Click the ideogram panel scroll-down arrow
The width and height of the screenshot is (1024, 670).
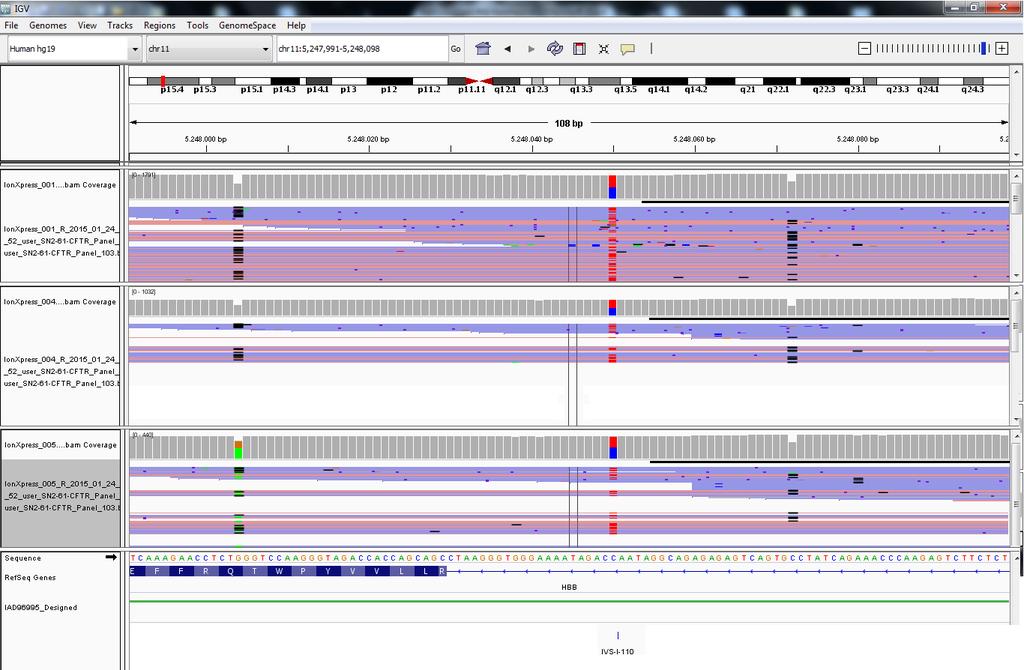tap(1016, 155)
